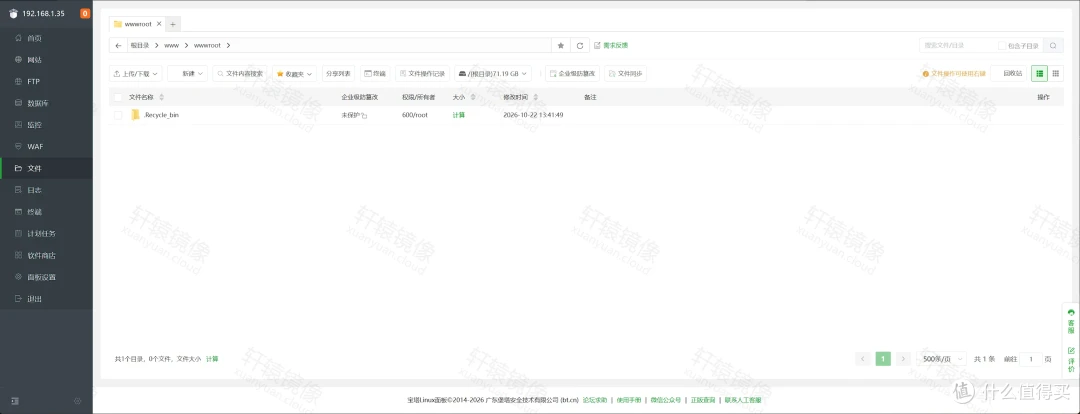Click the 搜索文件/目录 search field

pyautogui.click(x=957, y=45)
